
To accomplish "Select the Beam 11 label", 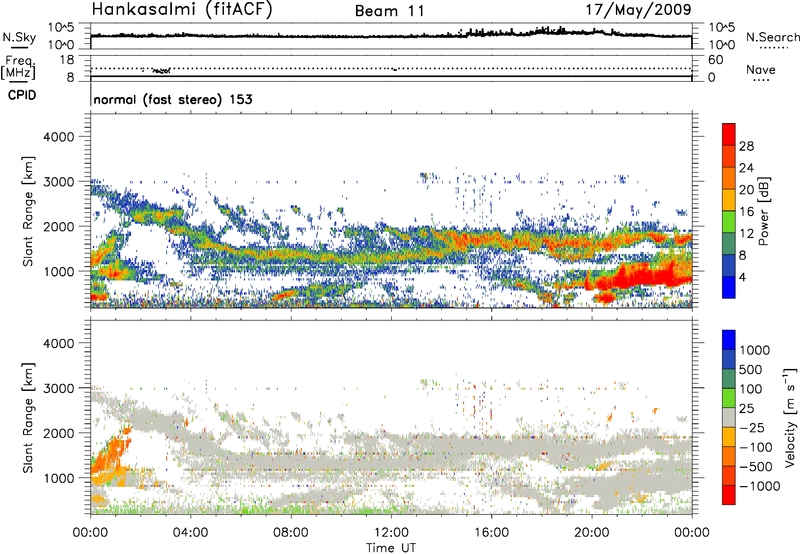I will [389, 11].
